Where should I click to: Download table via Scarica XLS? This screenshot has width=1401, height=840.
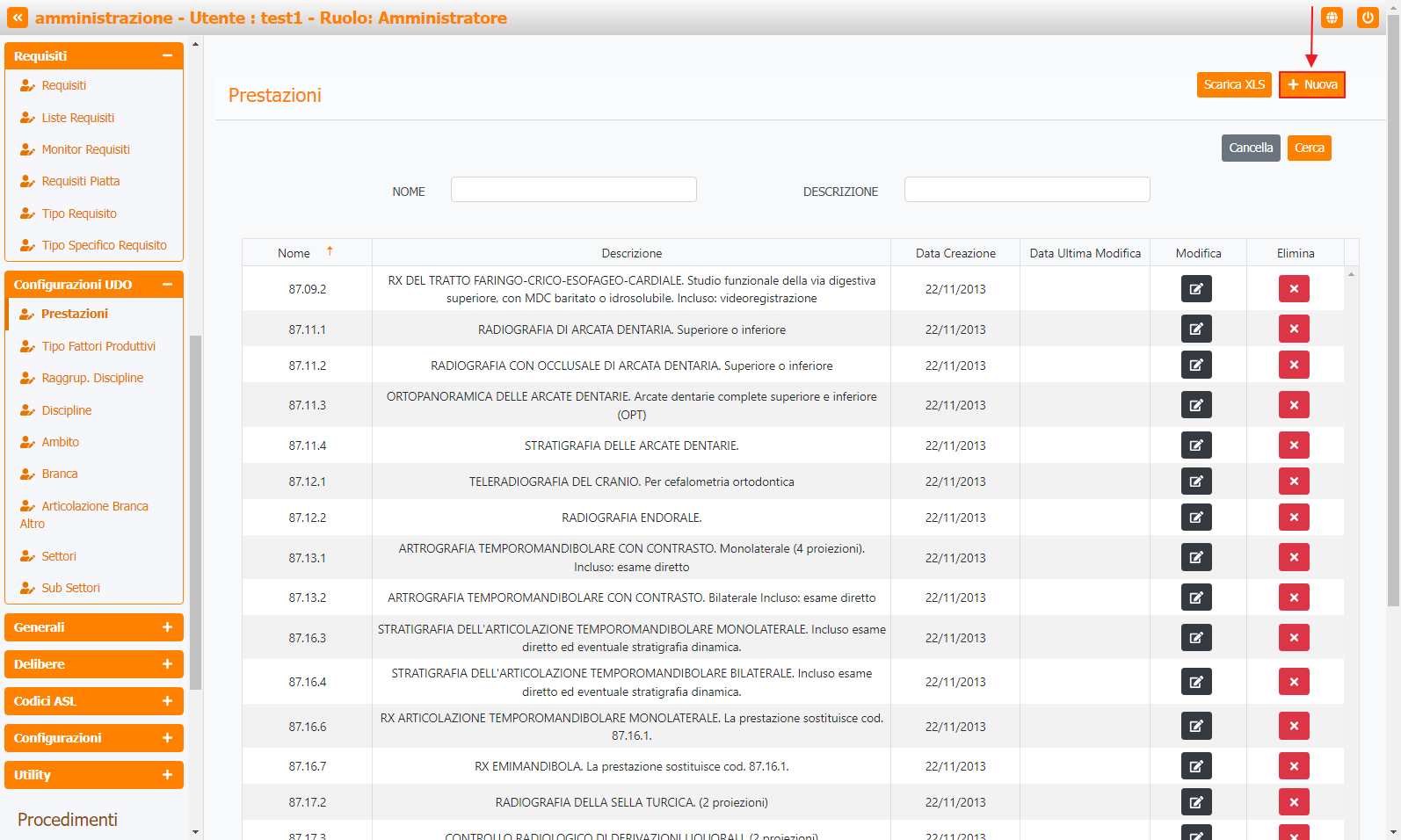[1234, 85]
